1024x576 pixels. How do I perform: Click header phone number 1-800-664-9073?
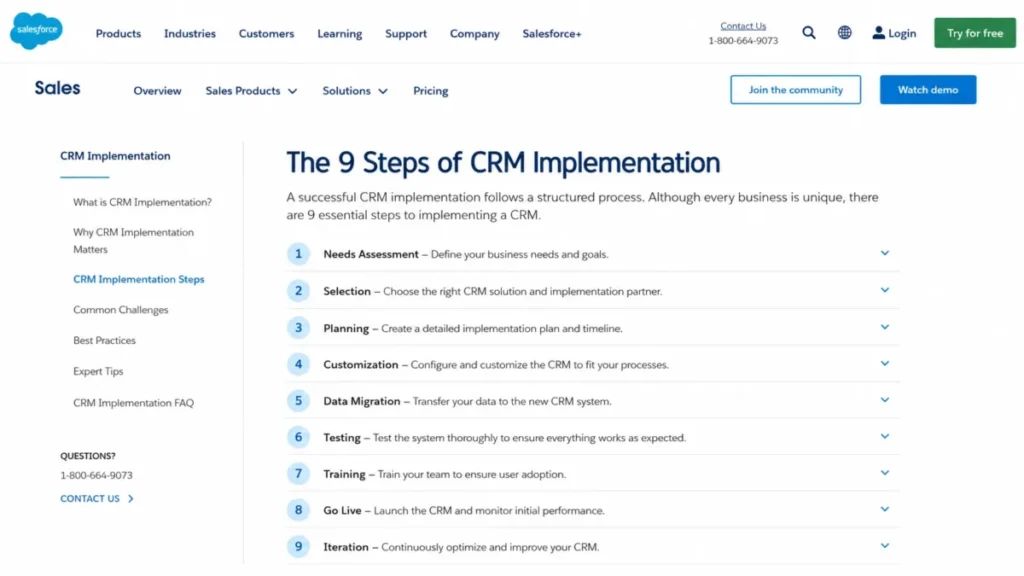(743, 40)
